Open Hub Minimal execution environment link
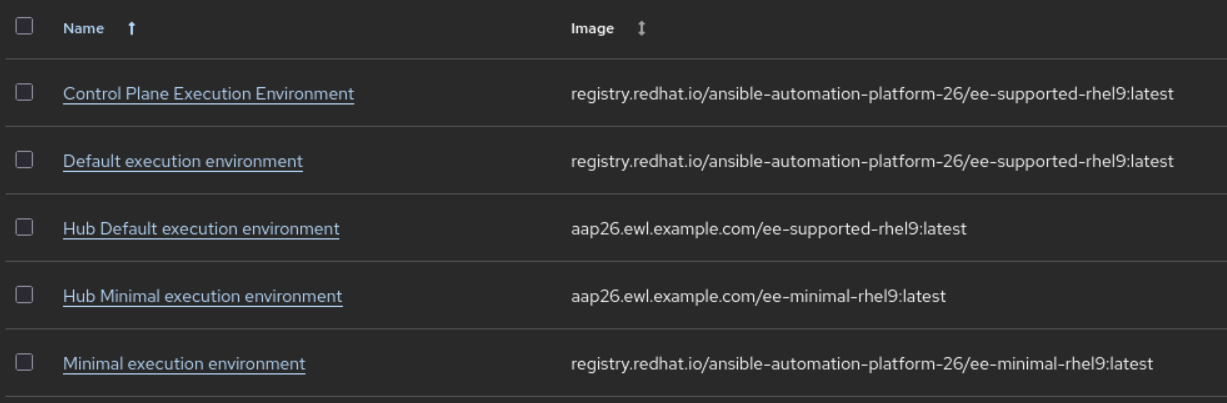The height and width of the screenshot is (403, 1227). 203,296
